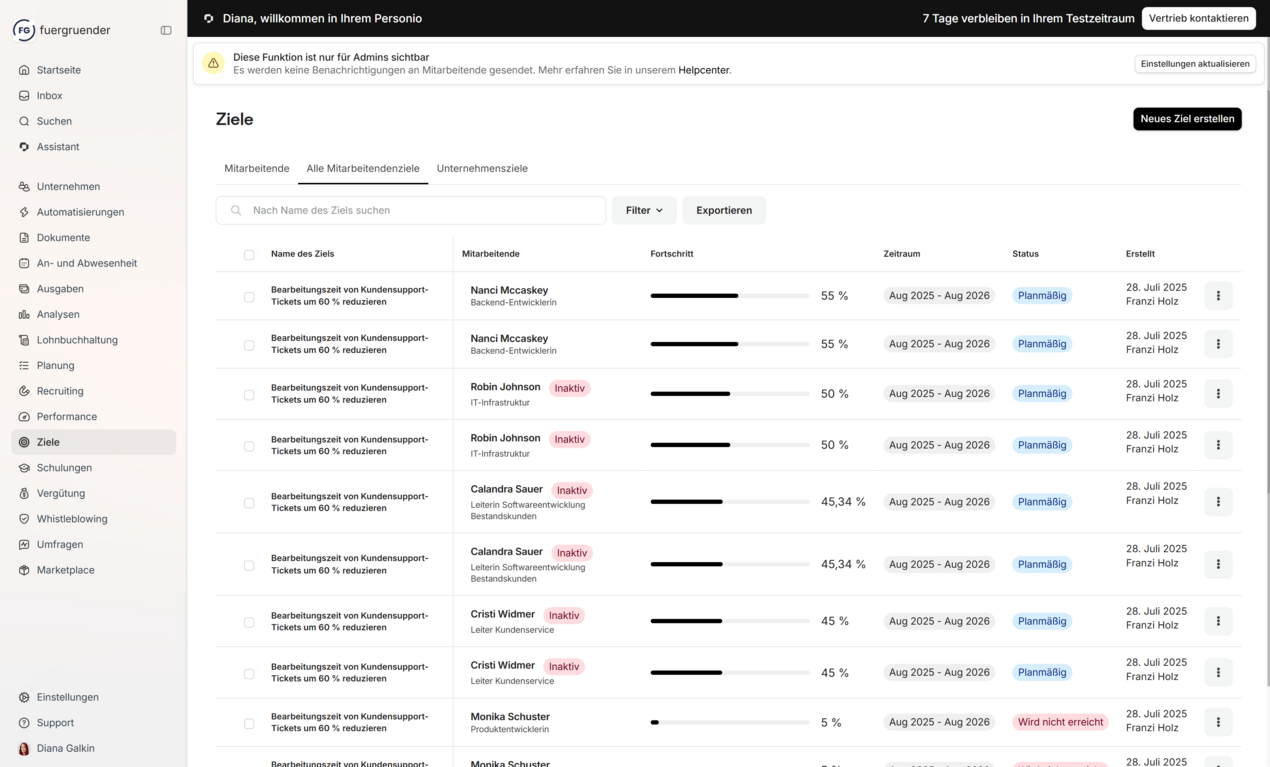This screenshot has height=767, width=1270.
Task: Click the Exportieren button
Action: point(724,210)
